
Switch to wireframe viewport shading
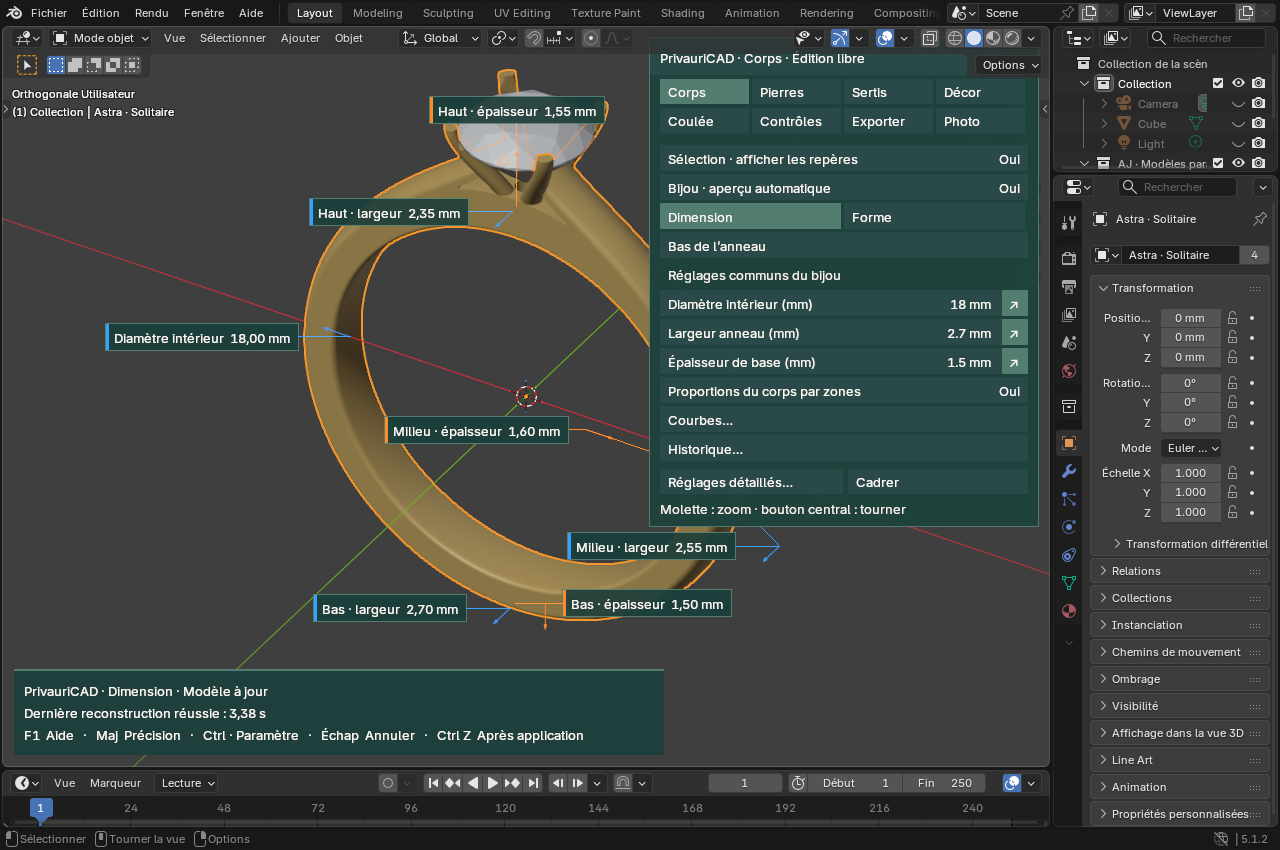click(954, 38)
